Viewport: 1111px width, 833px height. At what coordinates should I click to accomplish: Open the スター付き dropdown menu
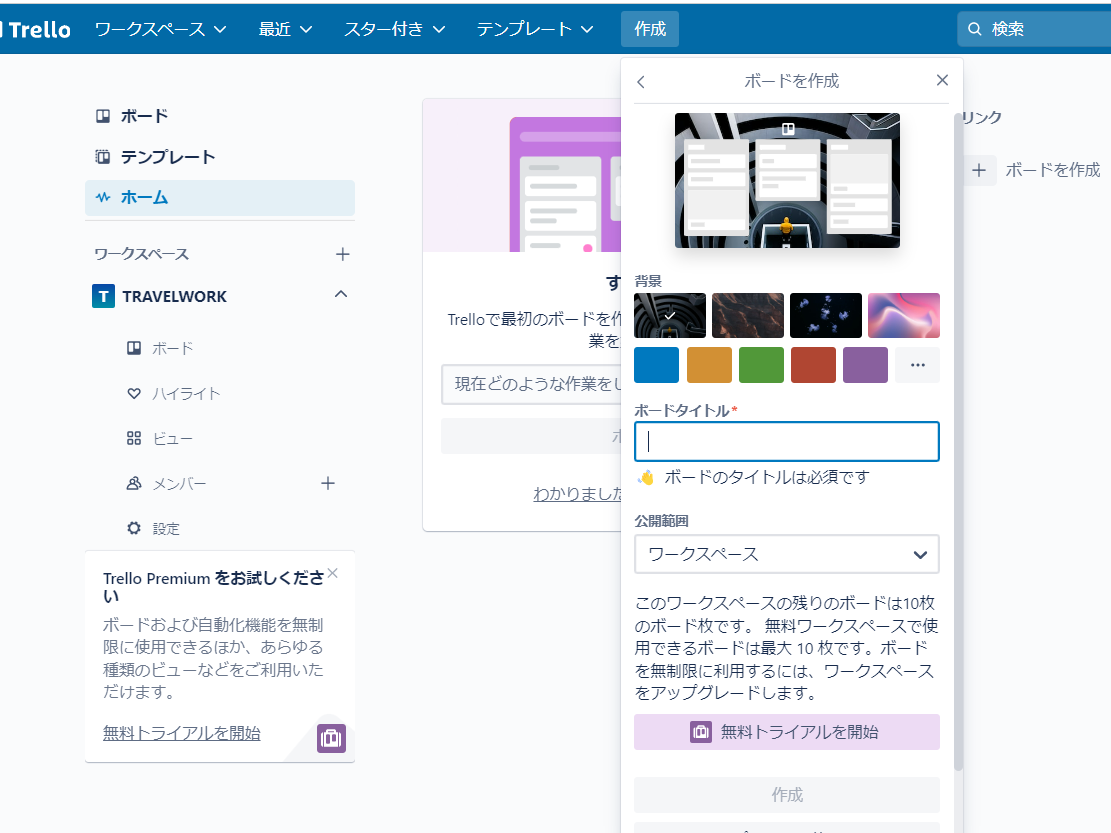point(394,29)
